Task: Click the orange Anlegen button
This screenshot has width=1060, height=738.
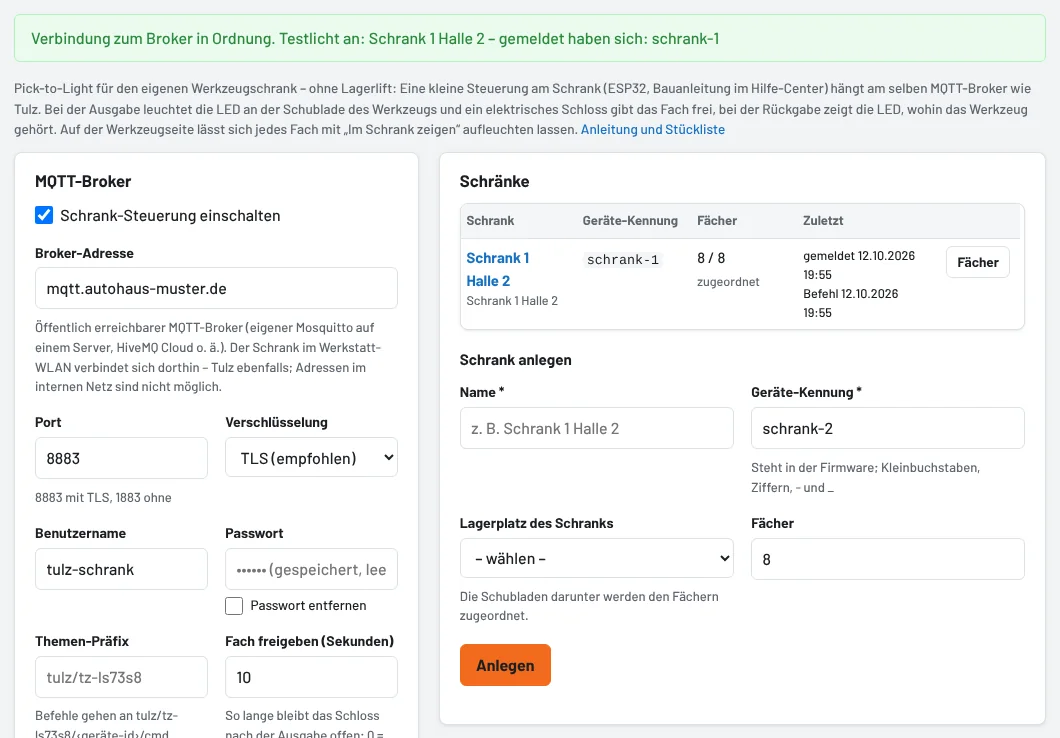Action: pos(505,665)
